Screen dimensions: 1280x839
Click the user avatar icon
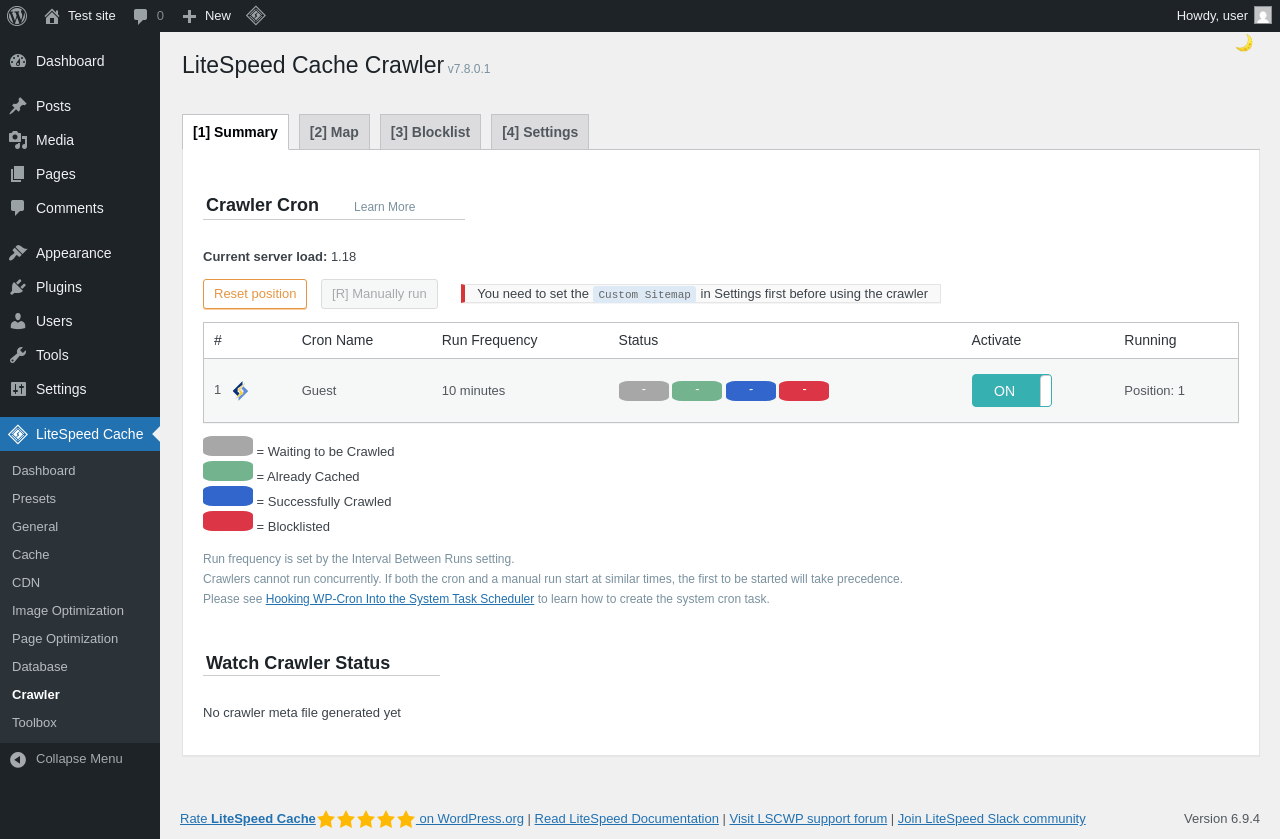[1263, 15]
